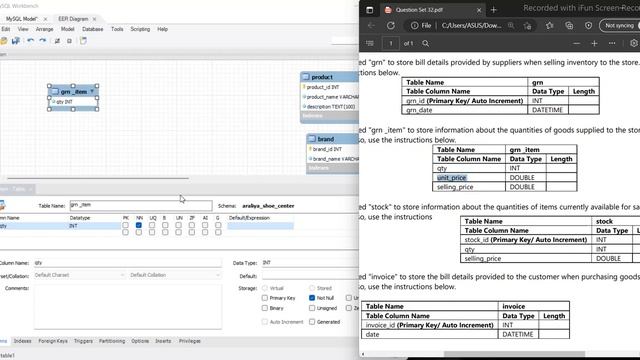Open the Default Collation dropdown
This screenshot has width=640, height=360.
[x=175, y=275]
